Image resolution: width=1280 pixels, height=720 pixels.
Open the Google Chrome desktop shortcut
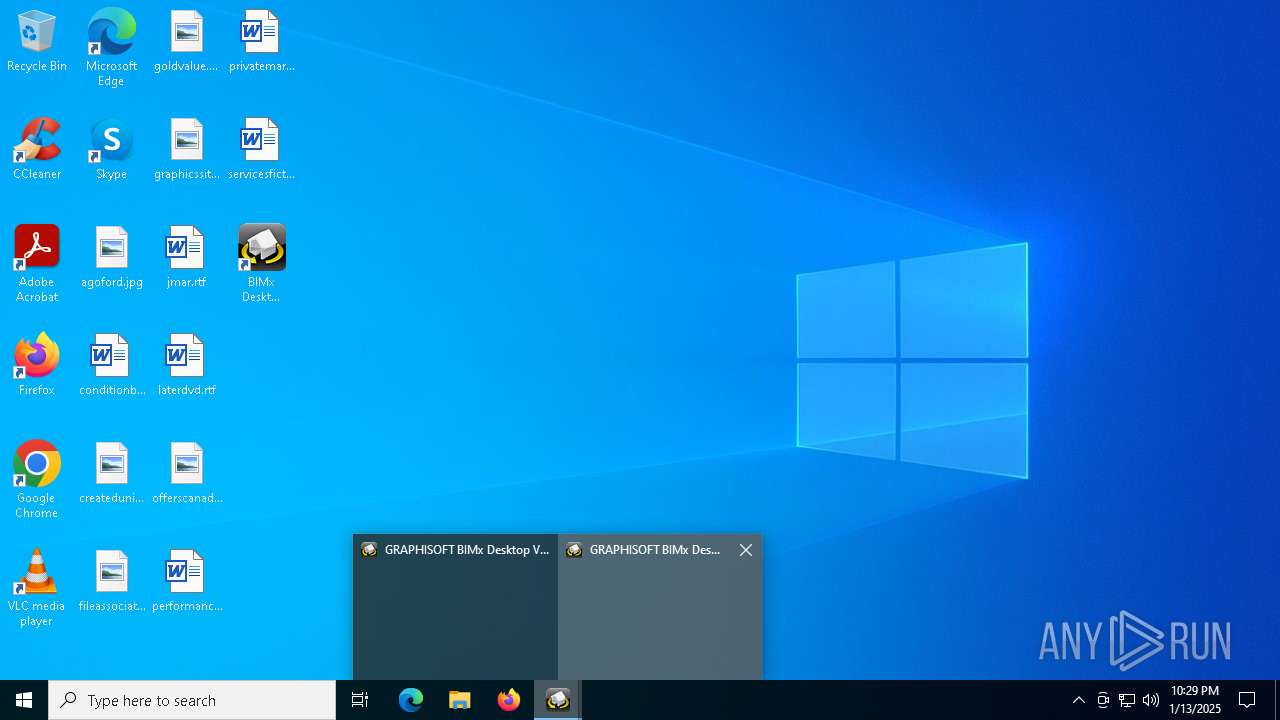coord(37,480)
